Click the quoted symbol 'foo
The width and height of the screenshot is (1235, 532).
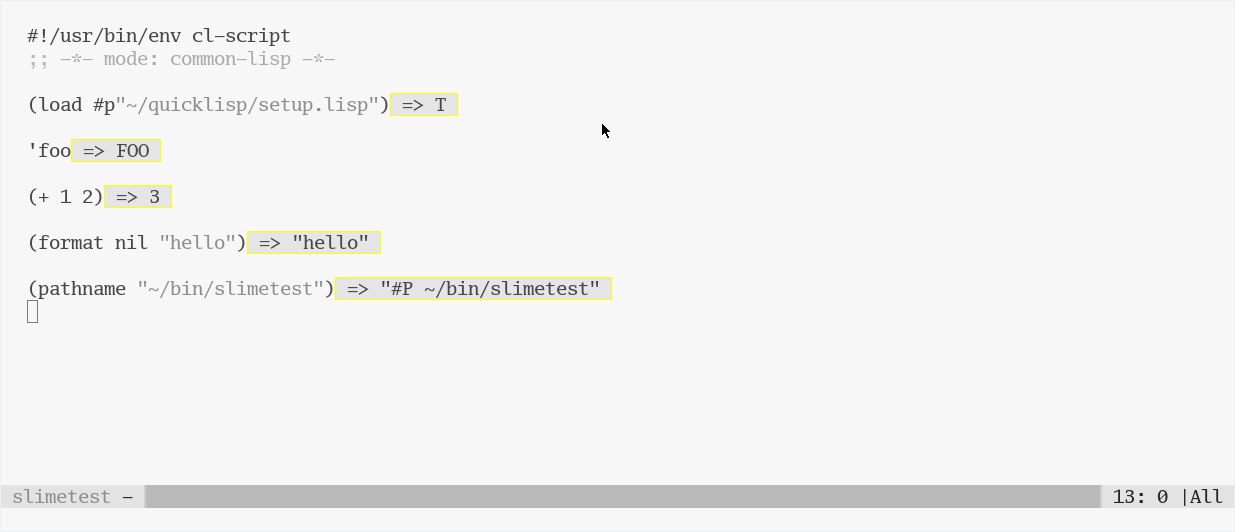[49, 151]
